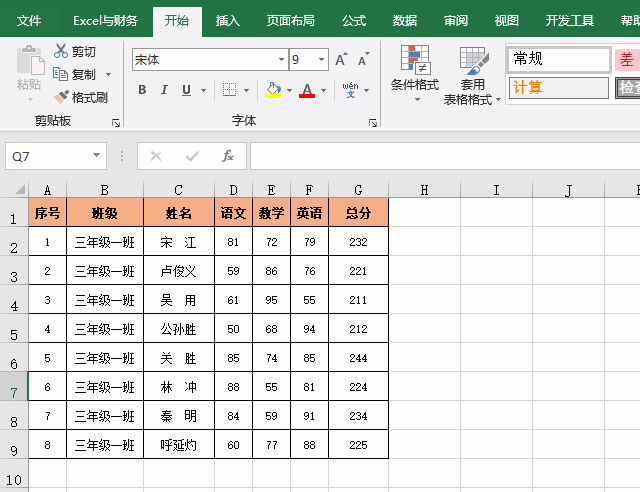Click the yellow fill color bucket
Screen dimensions: 640x492
point(273,90)
